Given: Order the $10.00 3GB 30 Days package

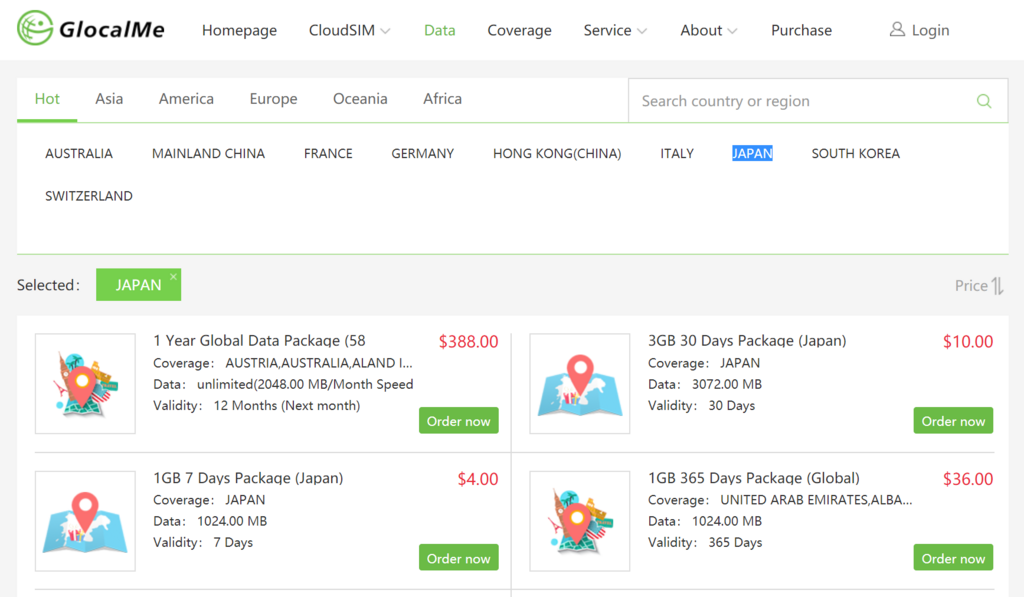Looking at the screenshot, I should [x=953, y=421].
